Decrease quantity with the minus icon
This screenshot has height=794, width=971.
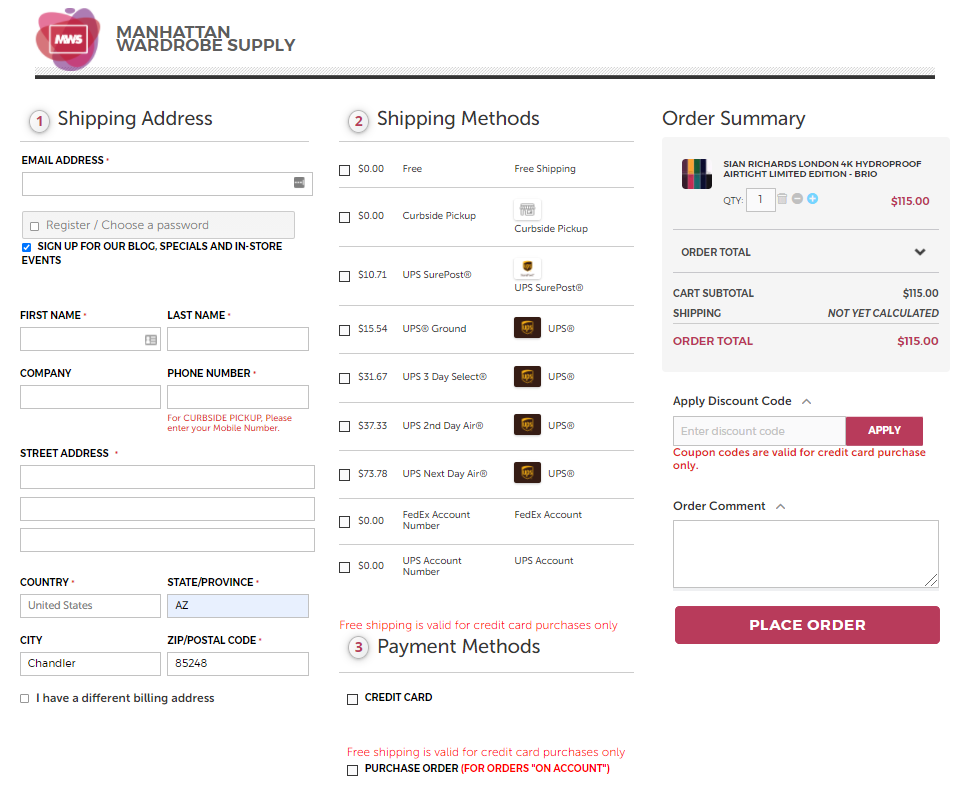click(798, 199)
